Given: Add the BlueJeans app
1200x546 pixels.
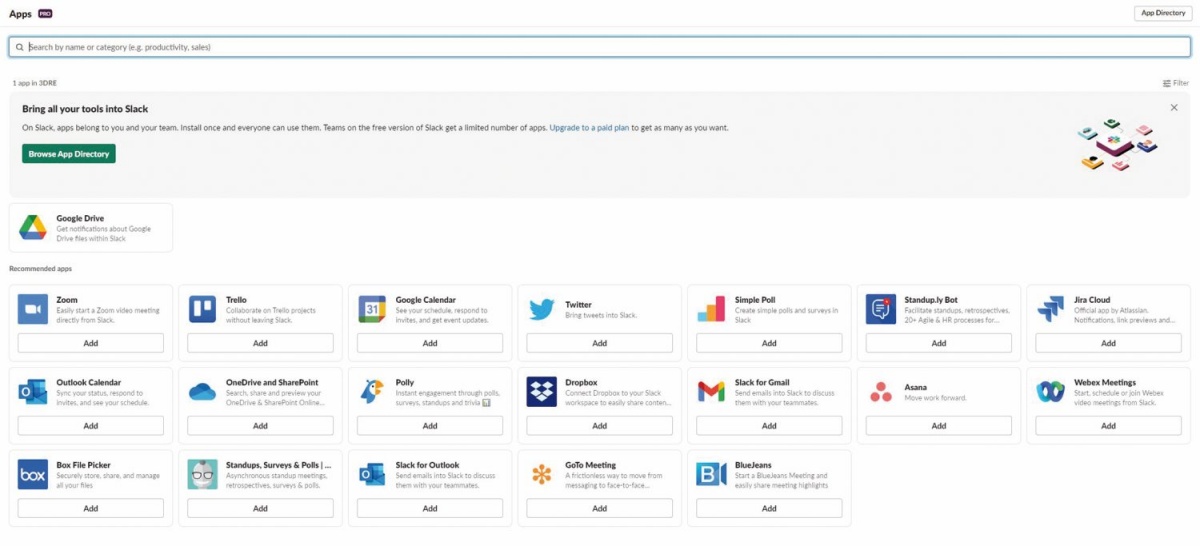Looking at the screenshot, I should 769,508.
